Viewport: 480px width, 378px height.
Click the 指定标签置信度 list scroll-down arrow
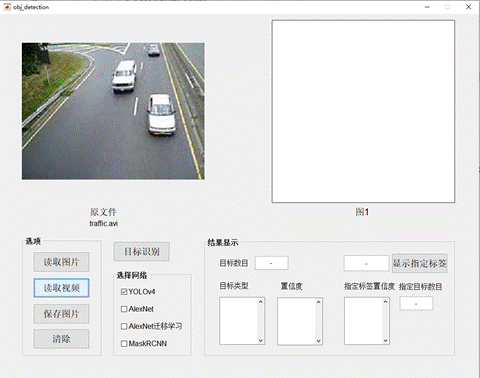click(385, 341)
